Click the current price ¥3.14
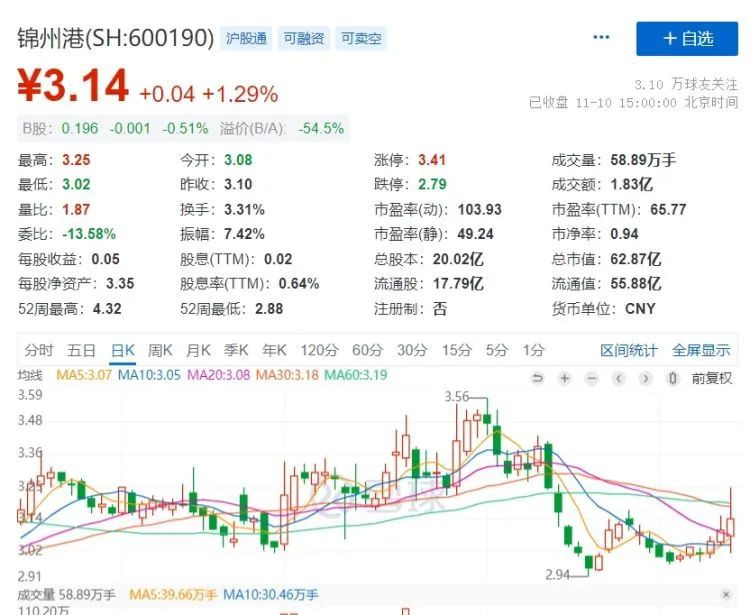Screen dimensions: 750x615 (73, 87)
